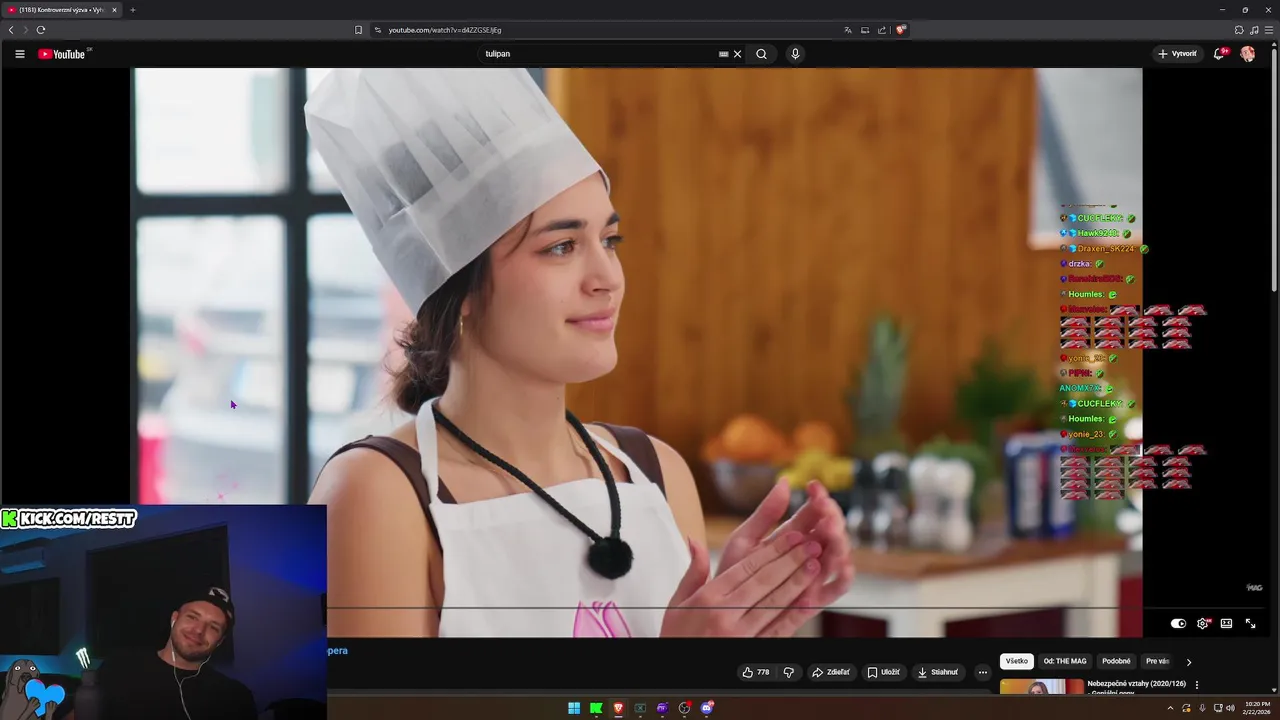Open browser extensions puzzle icon
The image size is (1280, 720).
point(1239,30)
